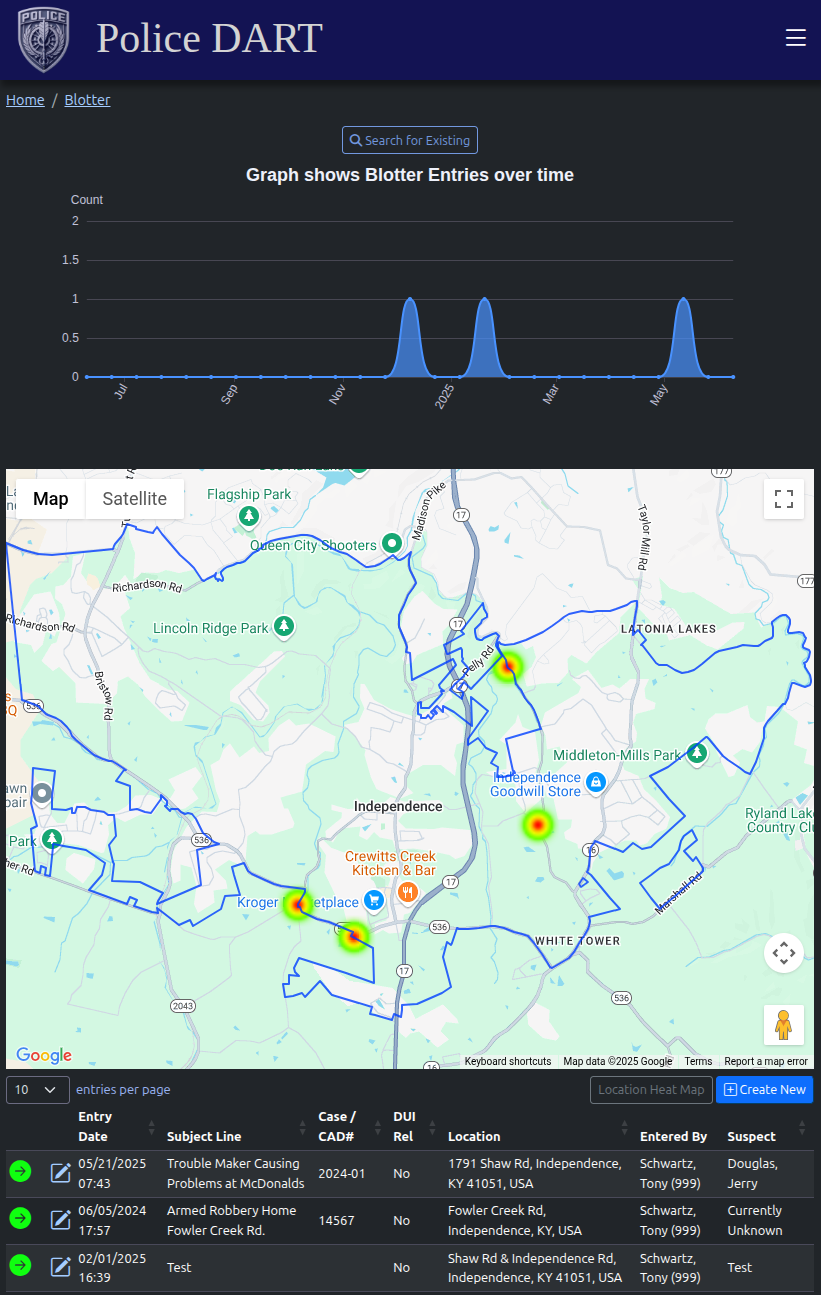The image size is (821, 1295).
Task: Switch to the Map view type
Action: [51, 499]
